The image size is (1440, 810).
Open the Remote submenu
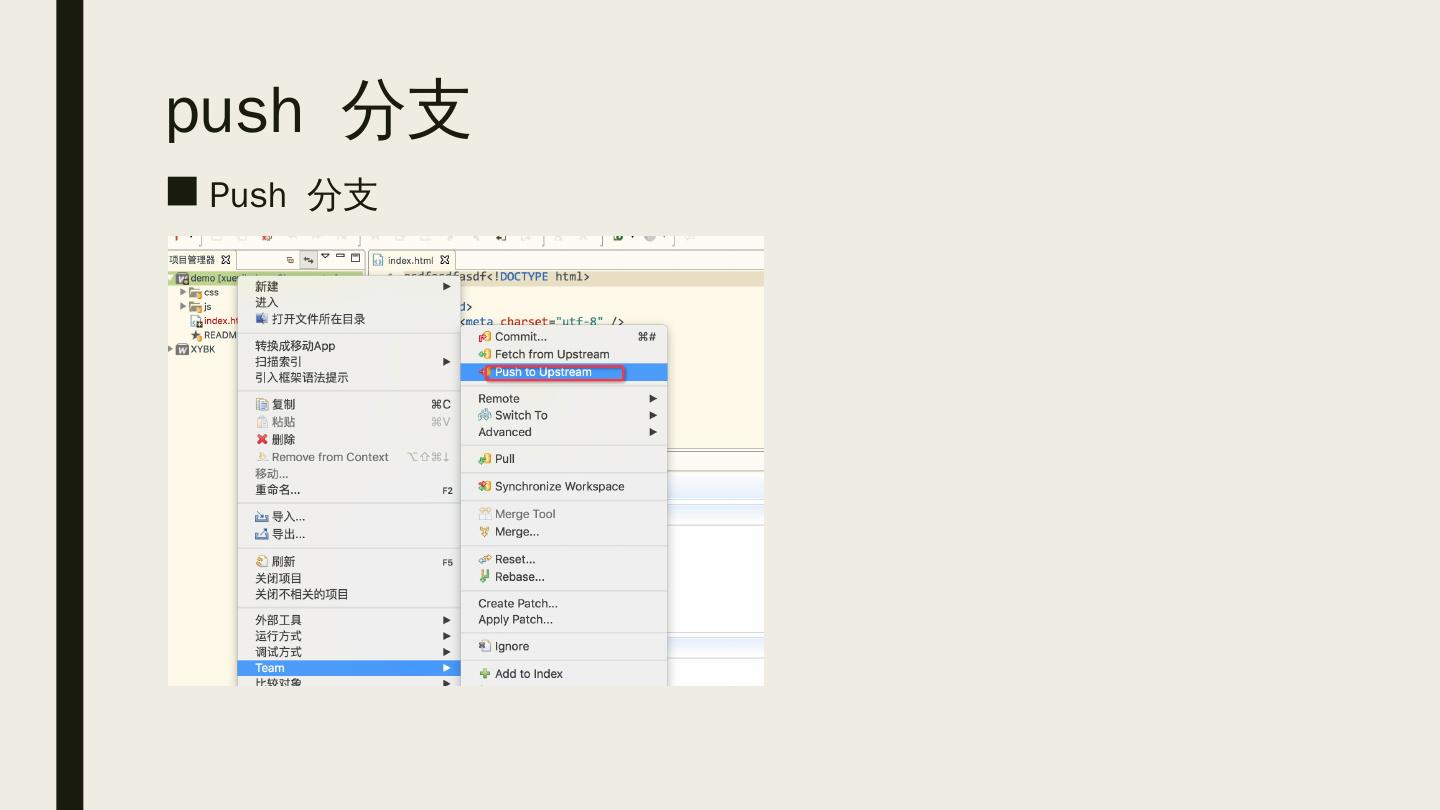(499, 398)
